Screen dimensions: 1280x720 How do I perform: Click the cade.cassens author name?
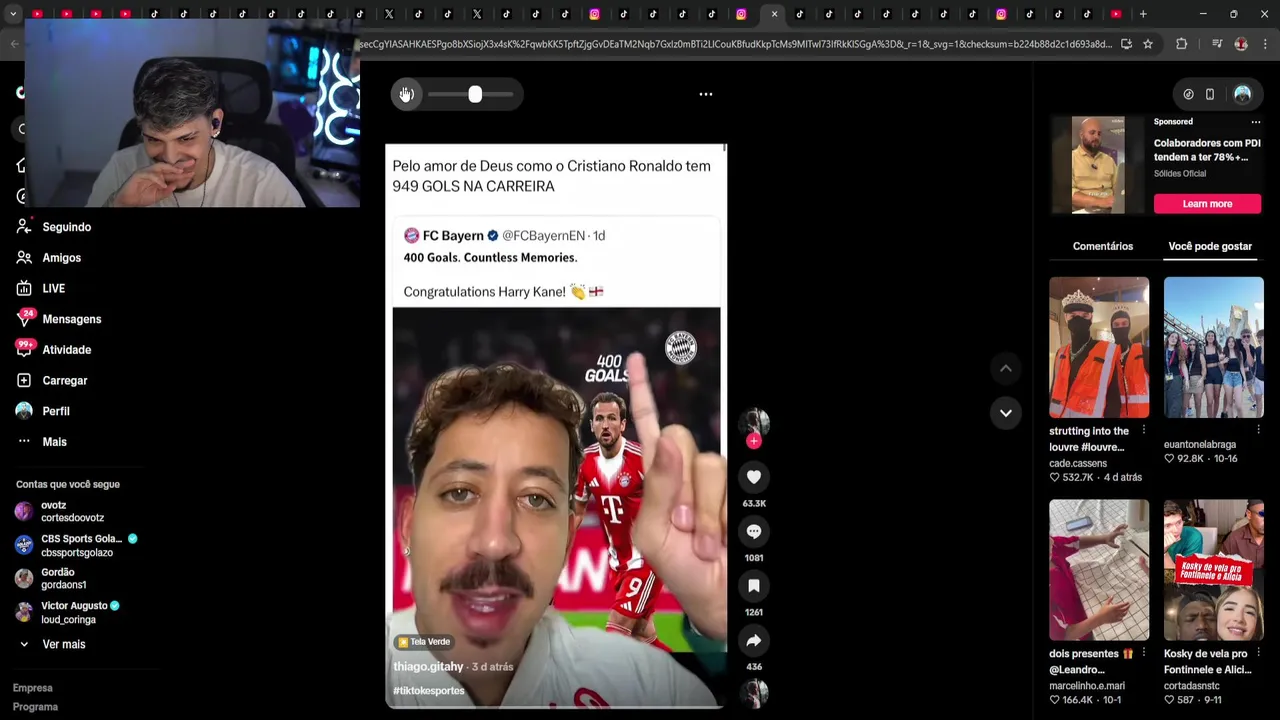1078,464
